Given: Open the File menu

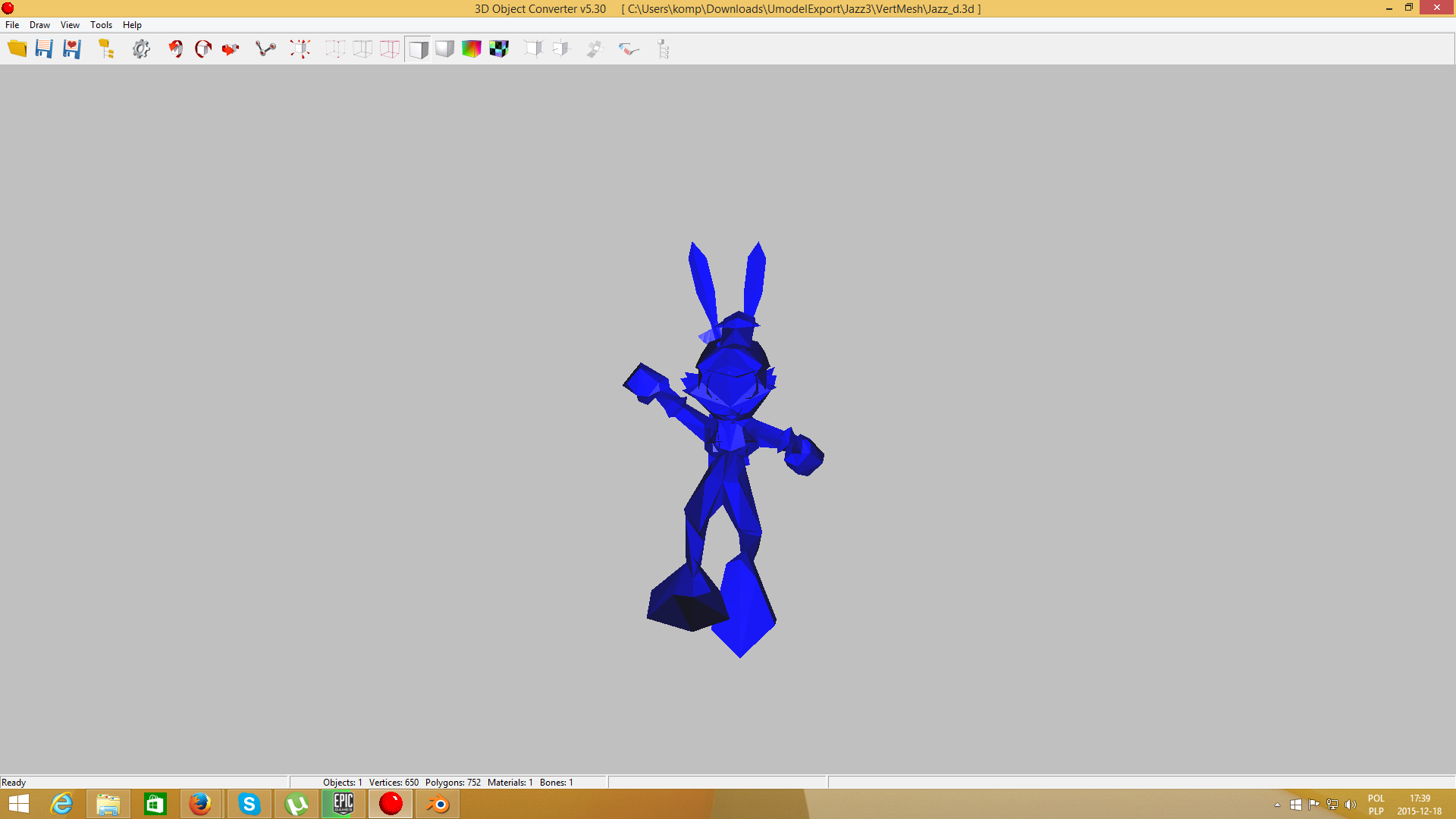Looking at the screenshot, I should (x=12, y=25).
